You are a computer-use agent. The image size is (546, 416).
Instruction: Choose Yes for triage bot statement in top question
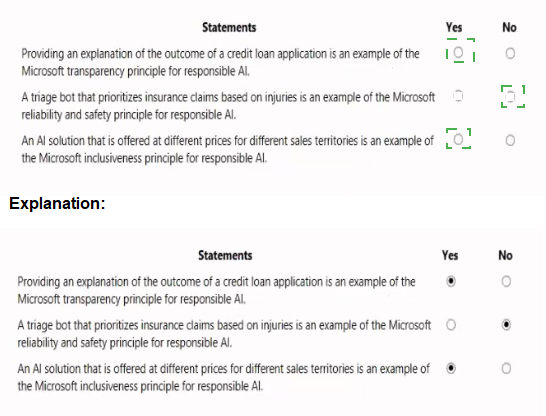(x=458, y=96)
